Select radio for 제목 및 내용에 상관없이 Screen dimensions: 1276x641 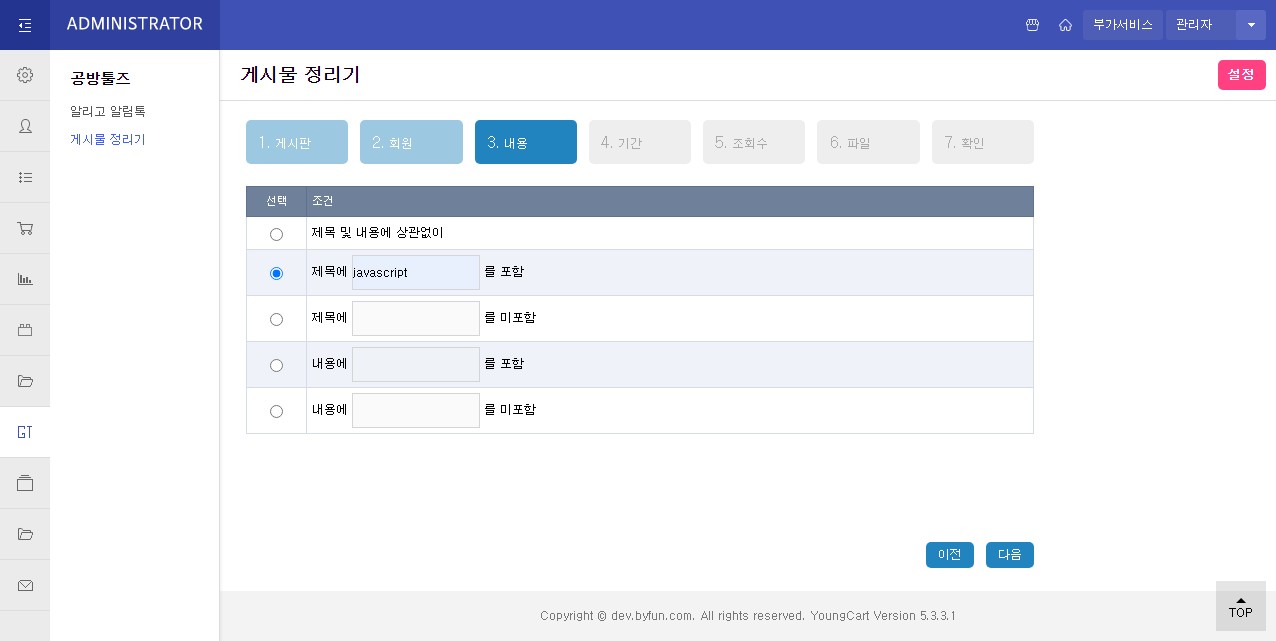click(x=276, y=234)
